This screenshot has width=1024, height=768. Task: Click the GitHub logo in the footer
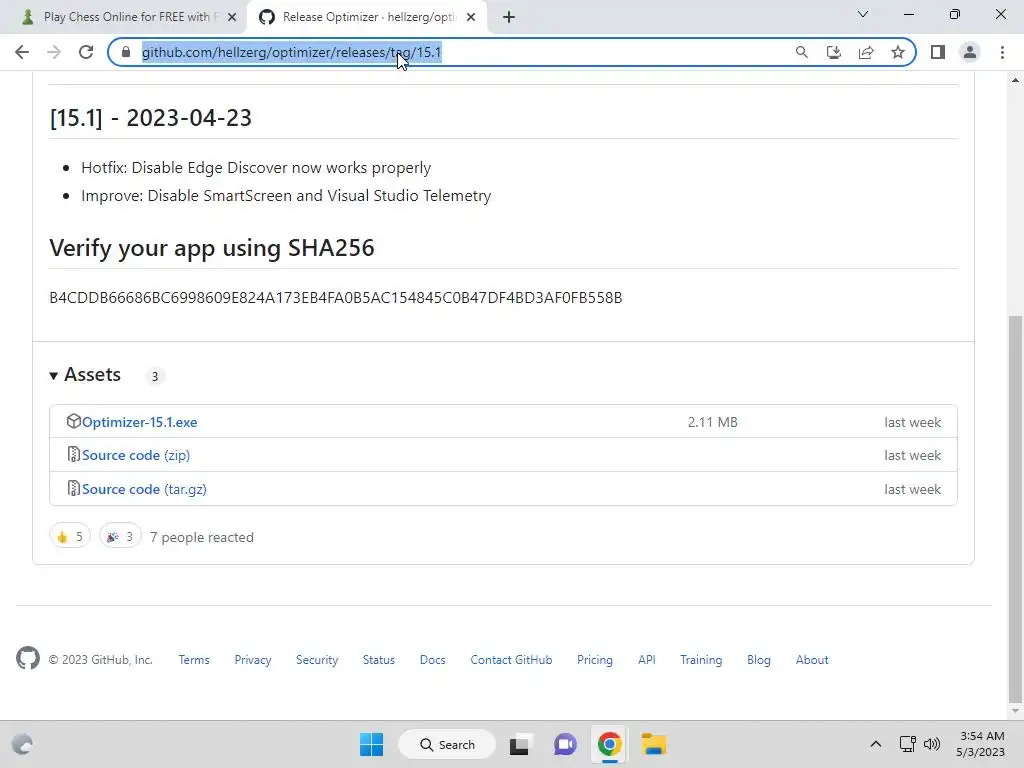click(x=28, y=658)
